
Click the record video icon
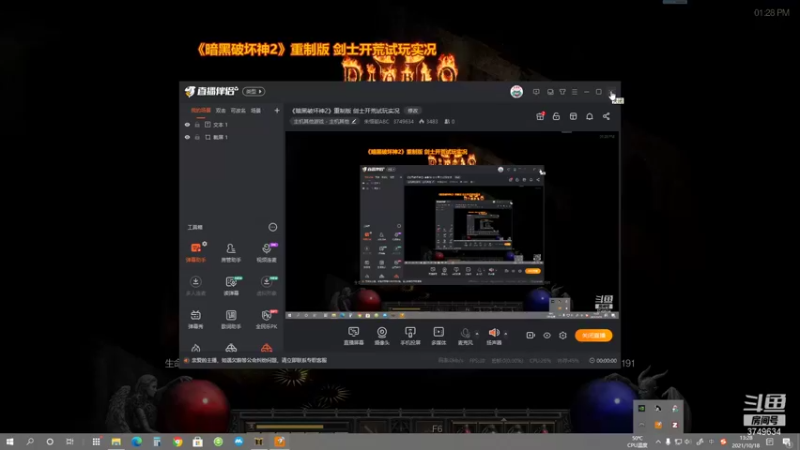pos(531,335)
